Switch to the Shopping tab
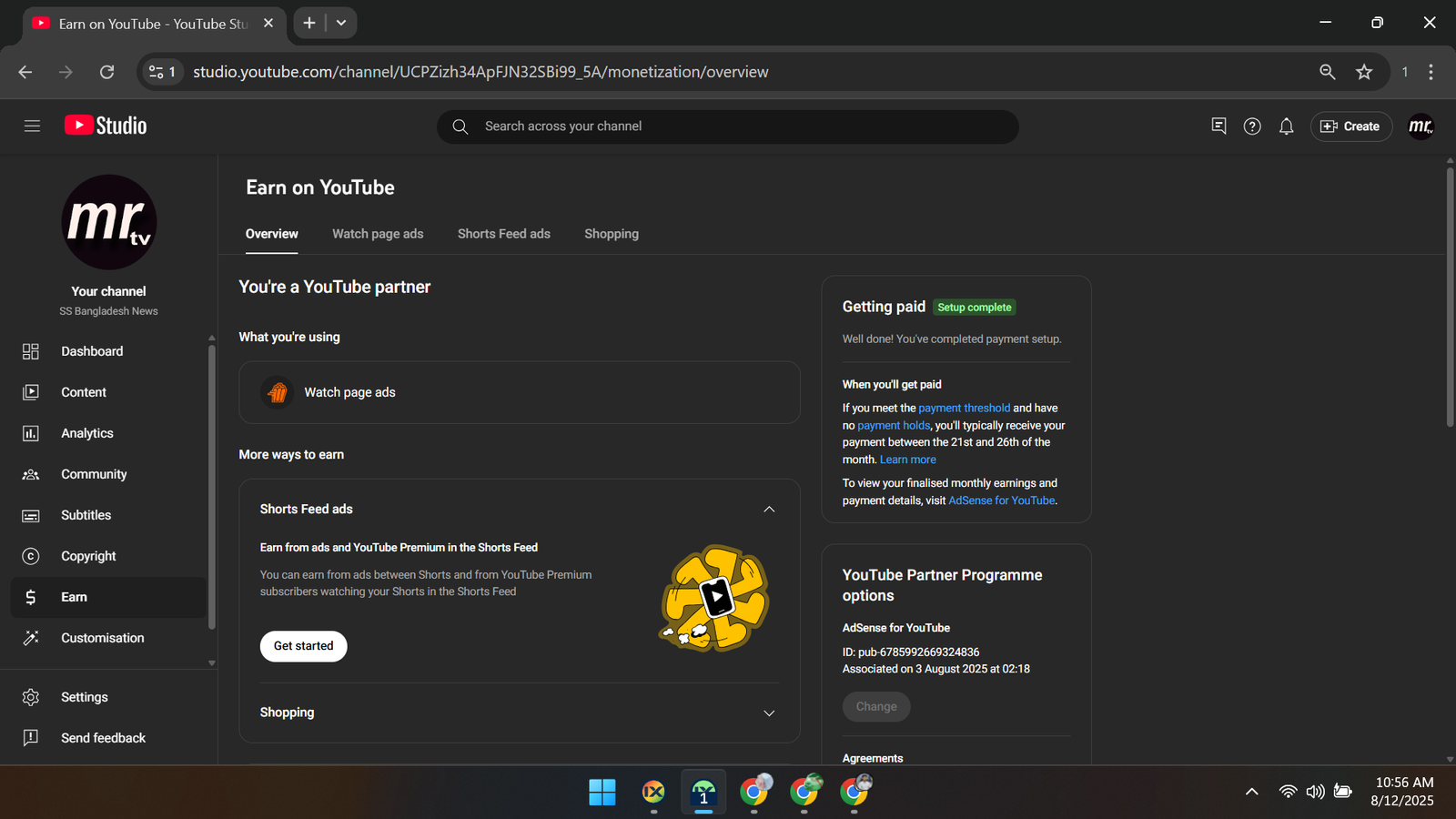The height and width of the screenshot is (819, 1456). coord(612,234)
